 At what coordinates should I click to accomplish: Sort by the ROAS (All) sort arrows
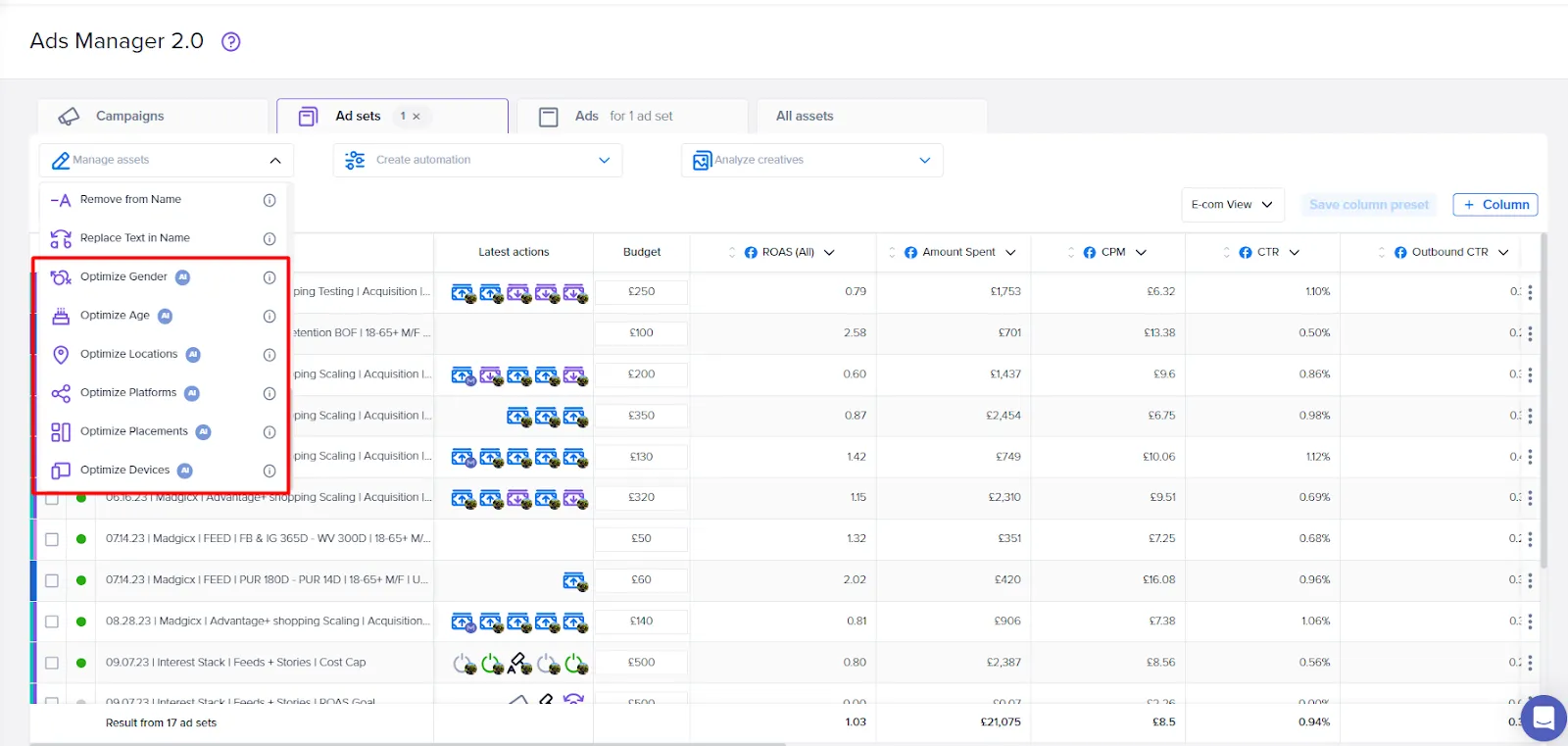tap(732, 253)
